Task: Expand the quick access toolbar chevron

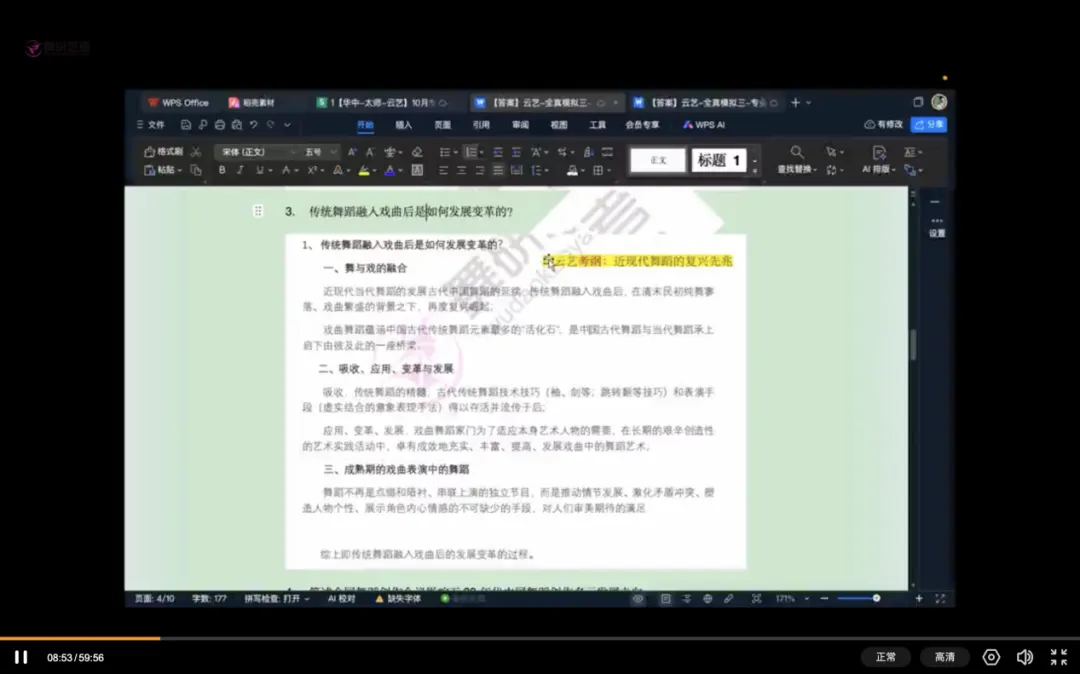Action: (x=287, y=125)
